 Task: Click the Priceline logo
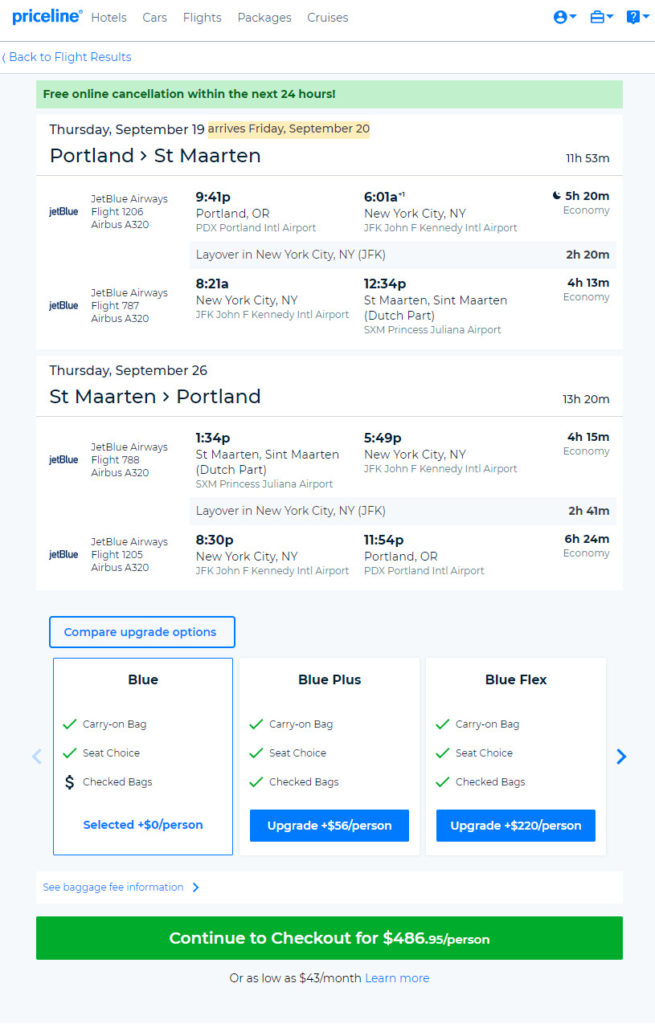47,16
